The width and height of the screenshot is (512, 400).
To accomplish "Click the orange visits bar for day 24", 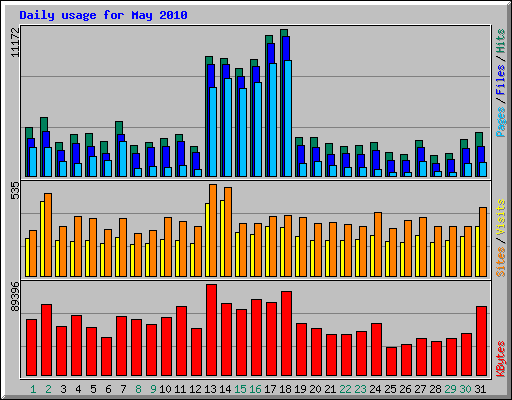I will pos(378,244).
